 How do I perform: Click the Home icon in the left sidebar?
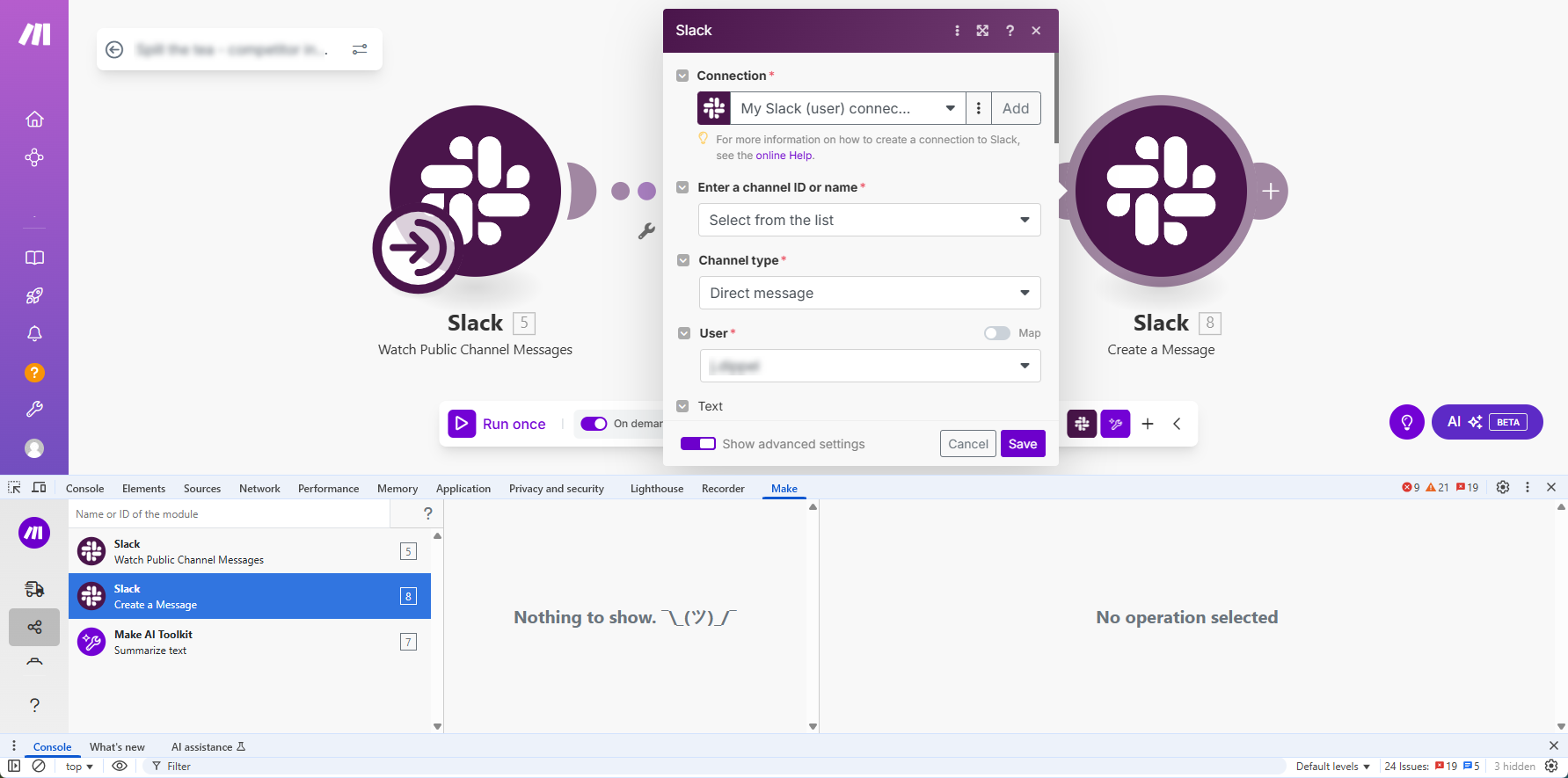[34, 119]
